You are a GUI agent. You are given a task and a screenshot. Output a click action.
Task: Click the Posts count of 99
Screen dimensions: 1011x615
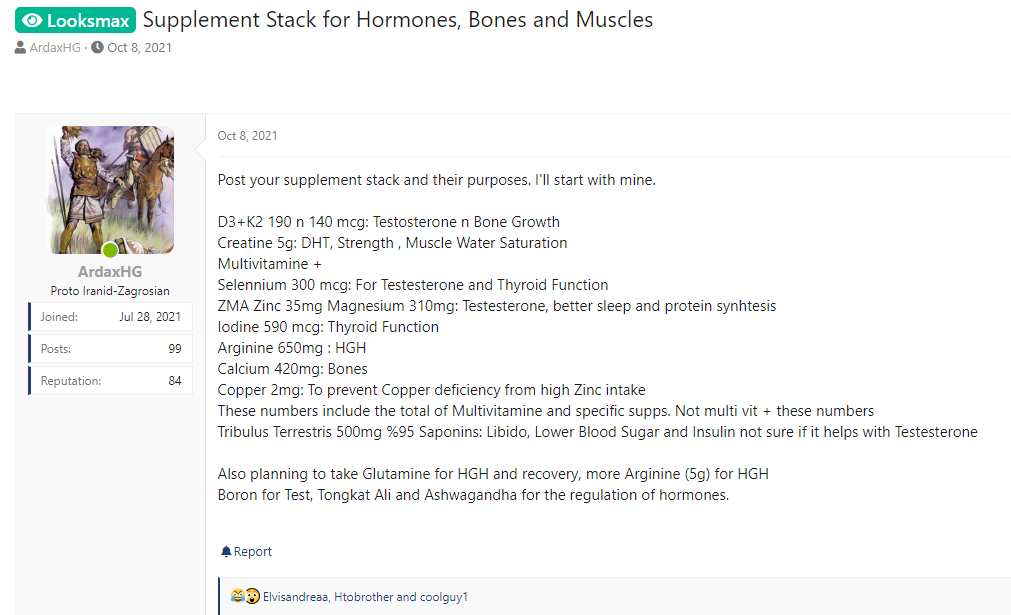pos(175,349)
